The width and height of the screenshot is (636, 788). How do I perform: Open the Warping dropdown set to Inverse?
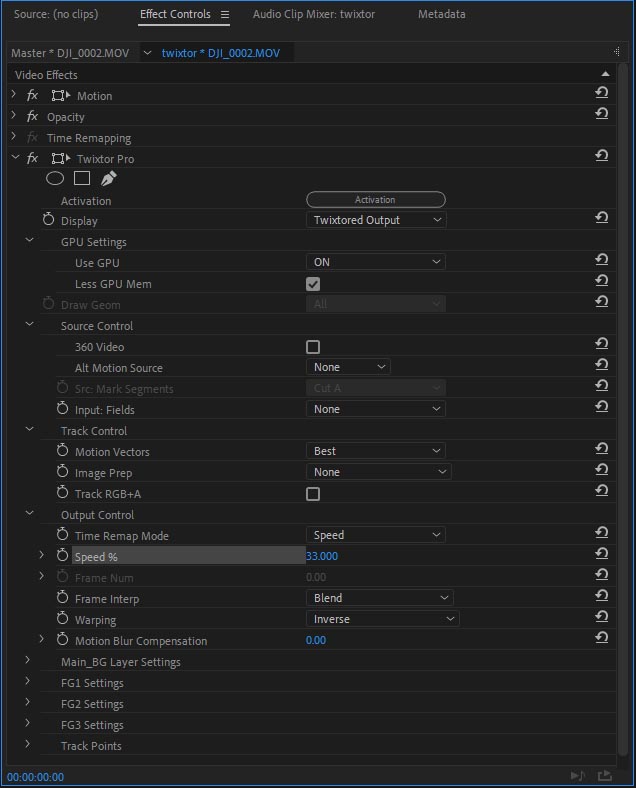point(383,619)
